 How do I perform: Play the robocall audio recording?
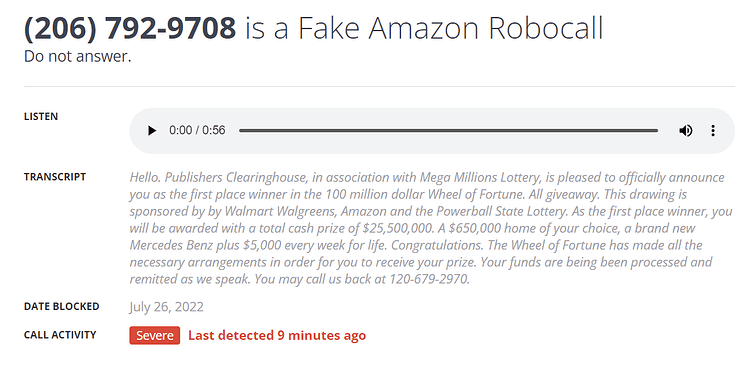(x=152, y=131)
